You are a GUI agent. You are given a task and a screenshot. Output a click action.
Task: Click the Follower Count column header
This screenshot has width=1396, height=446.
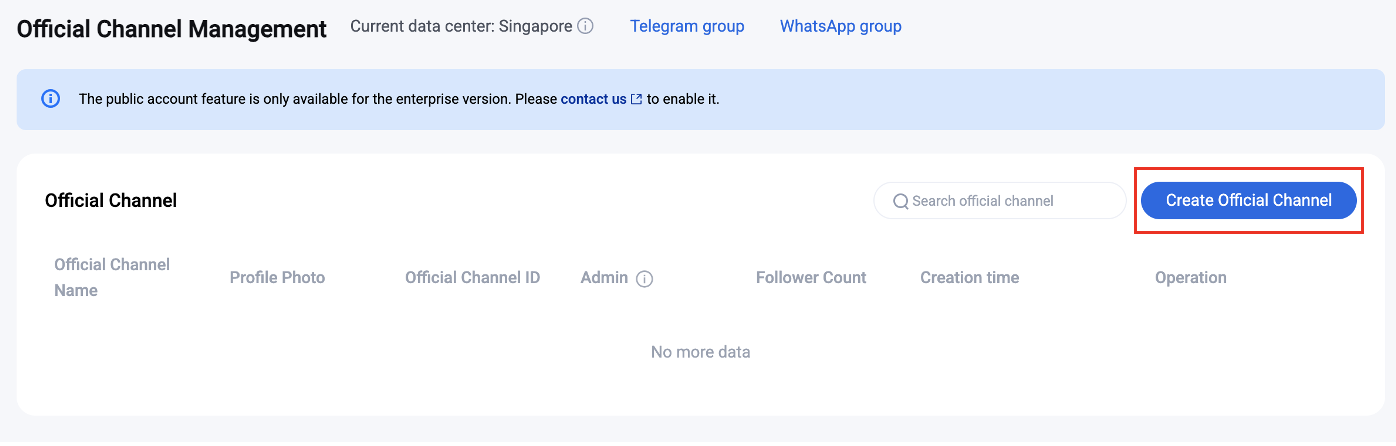tap(811, 278)
